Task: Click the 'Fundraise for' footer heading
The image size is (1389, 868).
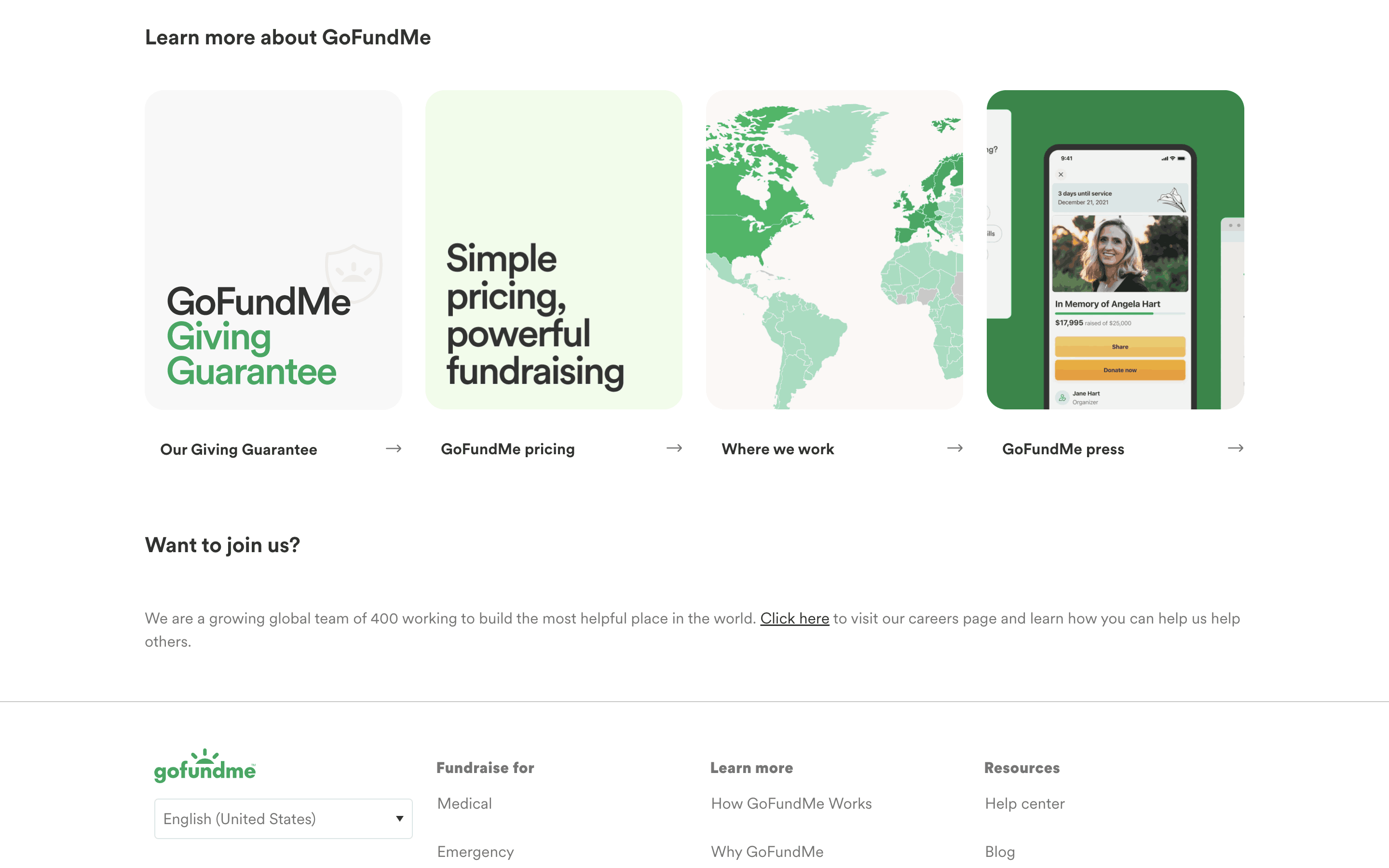Action: [x=485, y=768]
